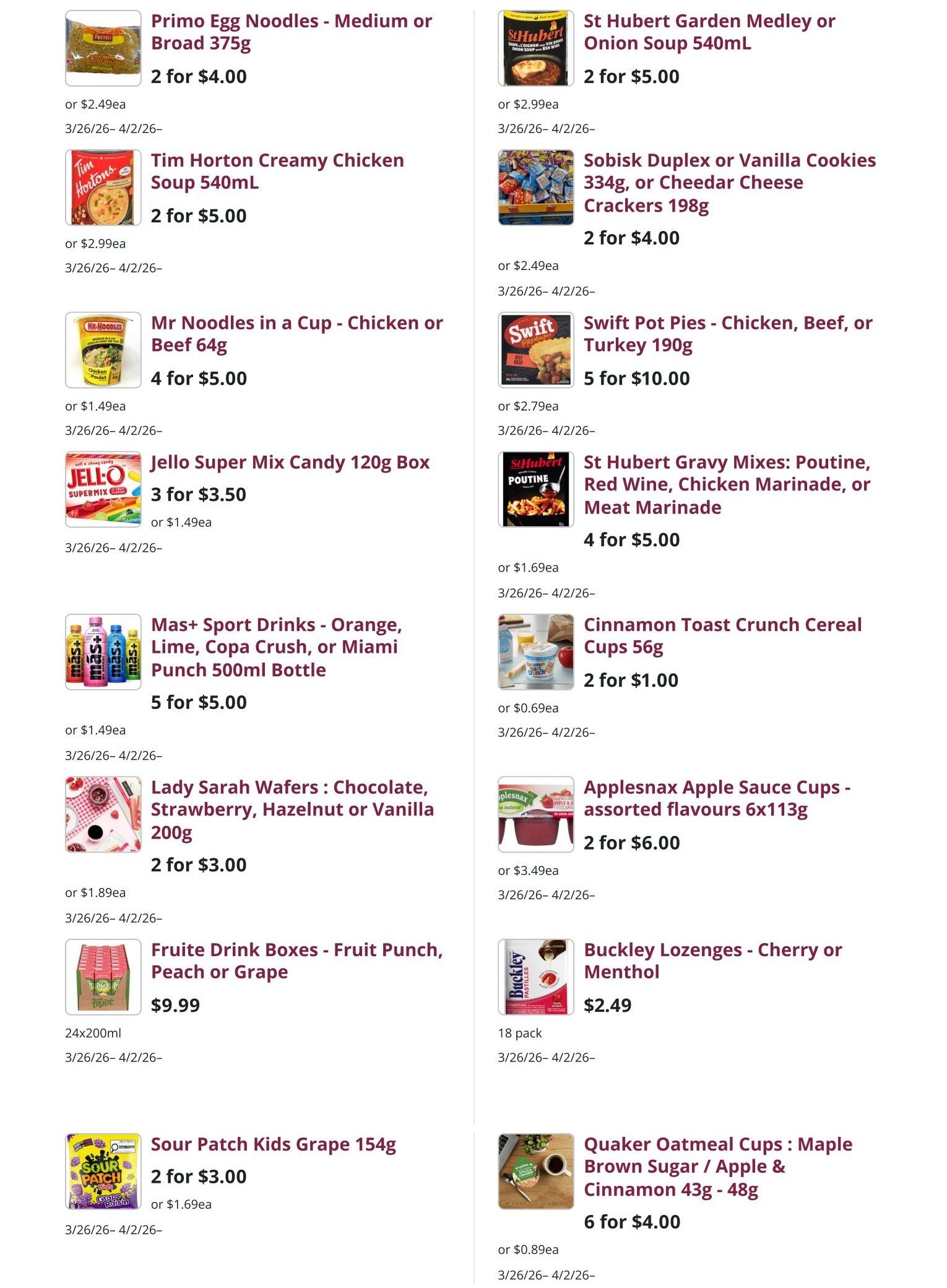Select the Applesnax apple sauce product image
The width and height of the screenshot is (947, 1288).
click(535, 814)
